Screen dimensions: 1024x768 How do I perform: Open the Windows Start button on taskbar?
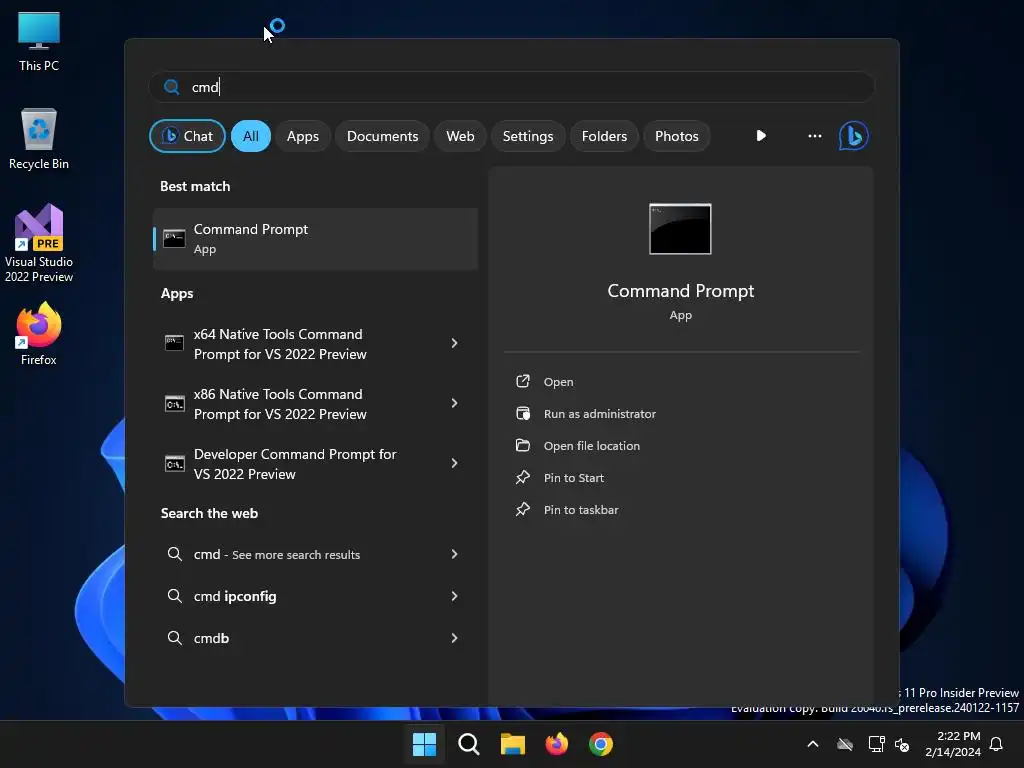[424, 744]
